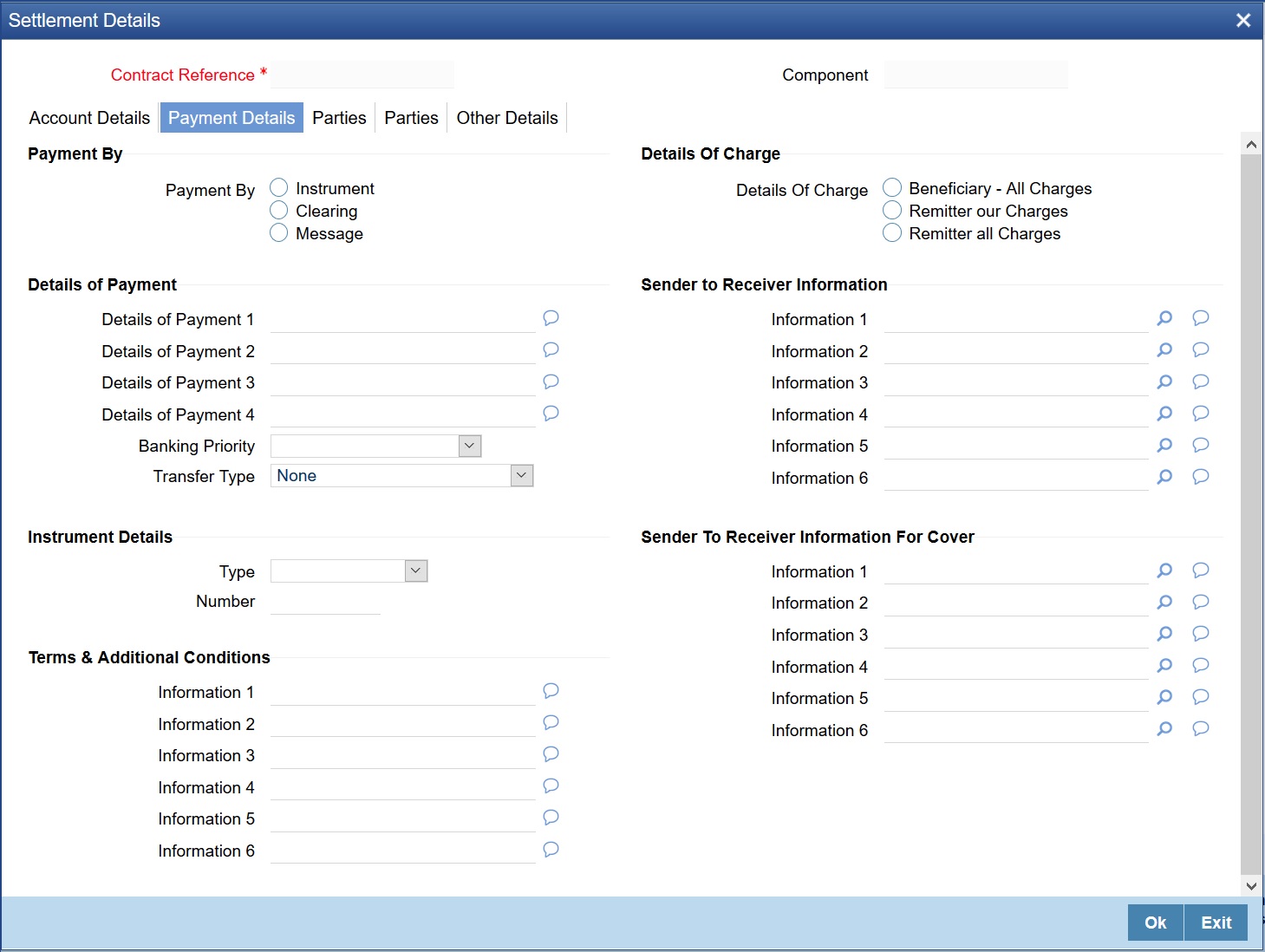
Task: Open comment editor for Details of Payment 1
Action: tap(551, 318)
